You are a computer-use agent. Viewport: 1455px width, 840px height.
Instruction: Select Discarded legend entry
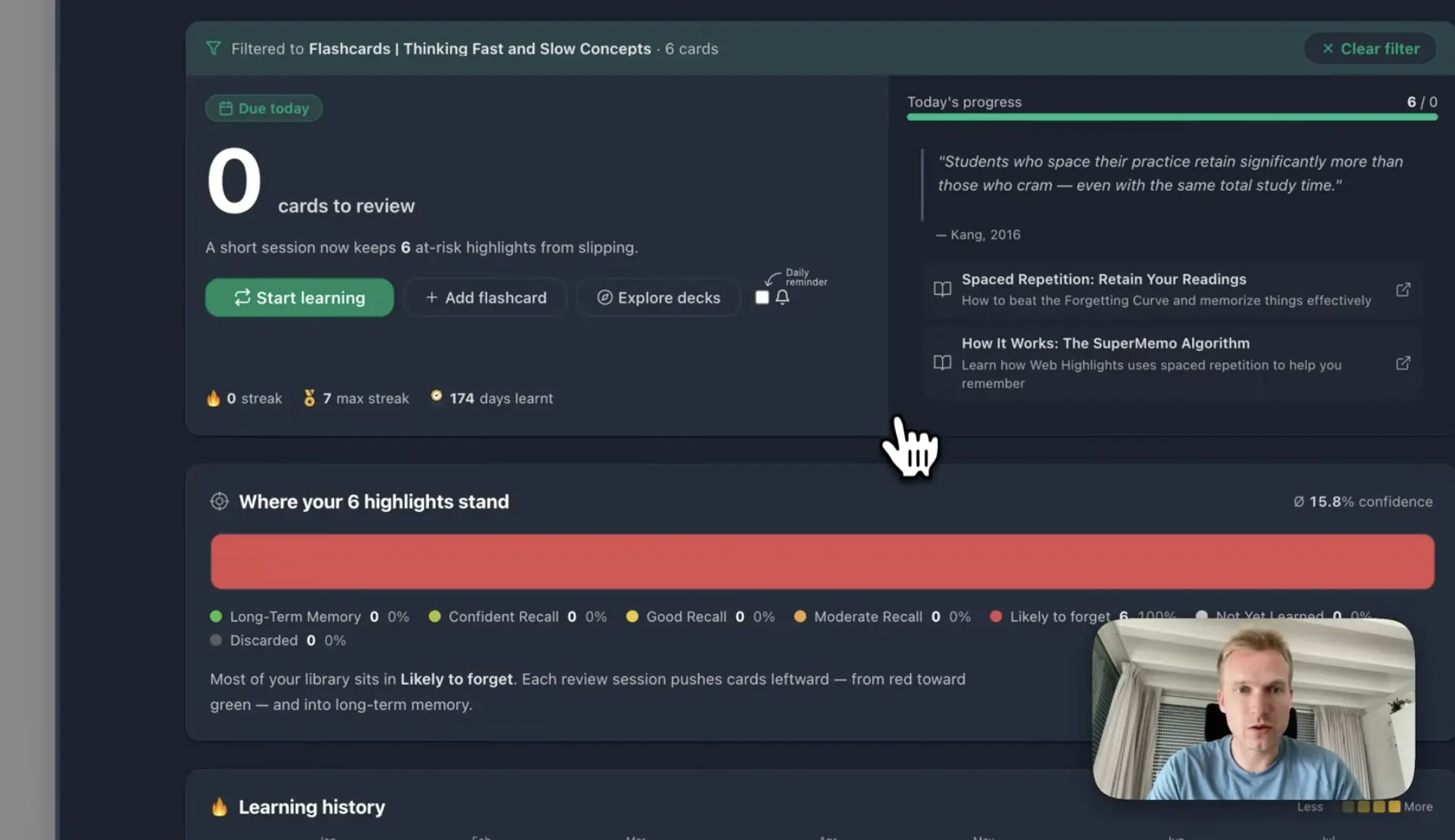click(278, 641)
